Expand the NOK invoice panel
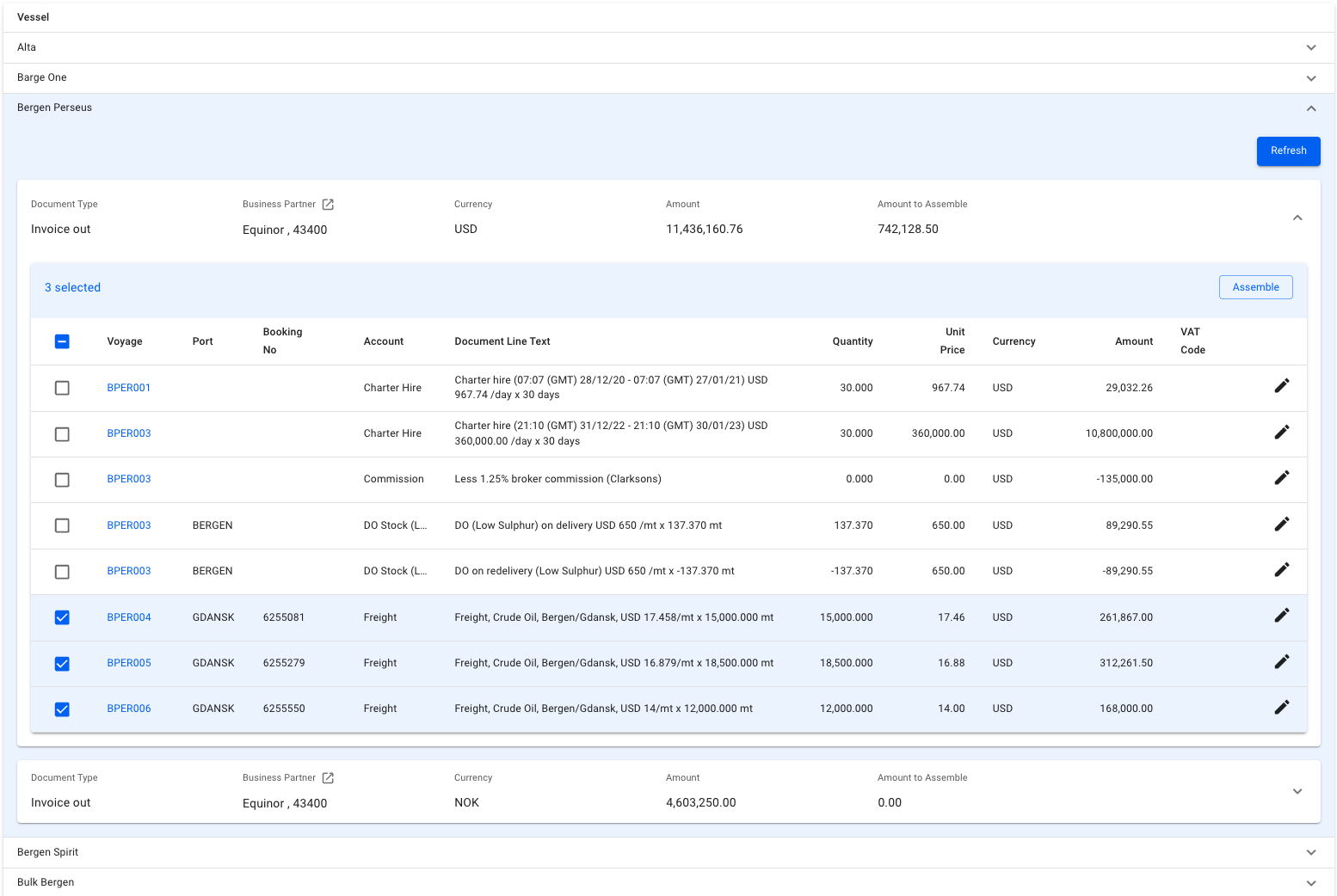This screenshot has height=896, width=1337. [x=1297, y=791]
